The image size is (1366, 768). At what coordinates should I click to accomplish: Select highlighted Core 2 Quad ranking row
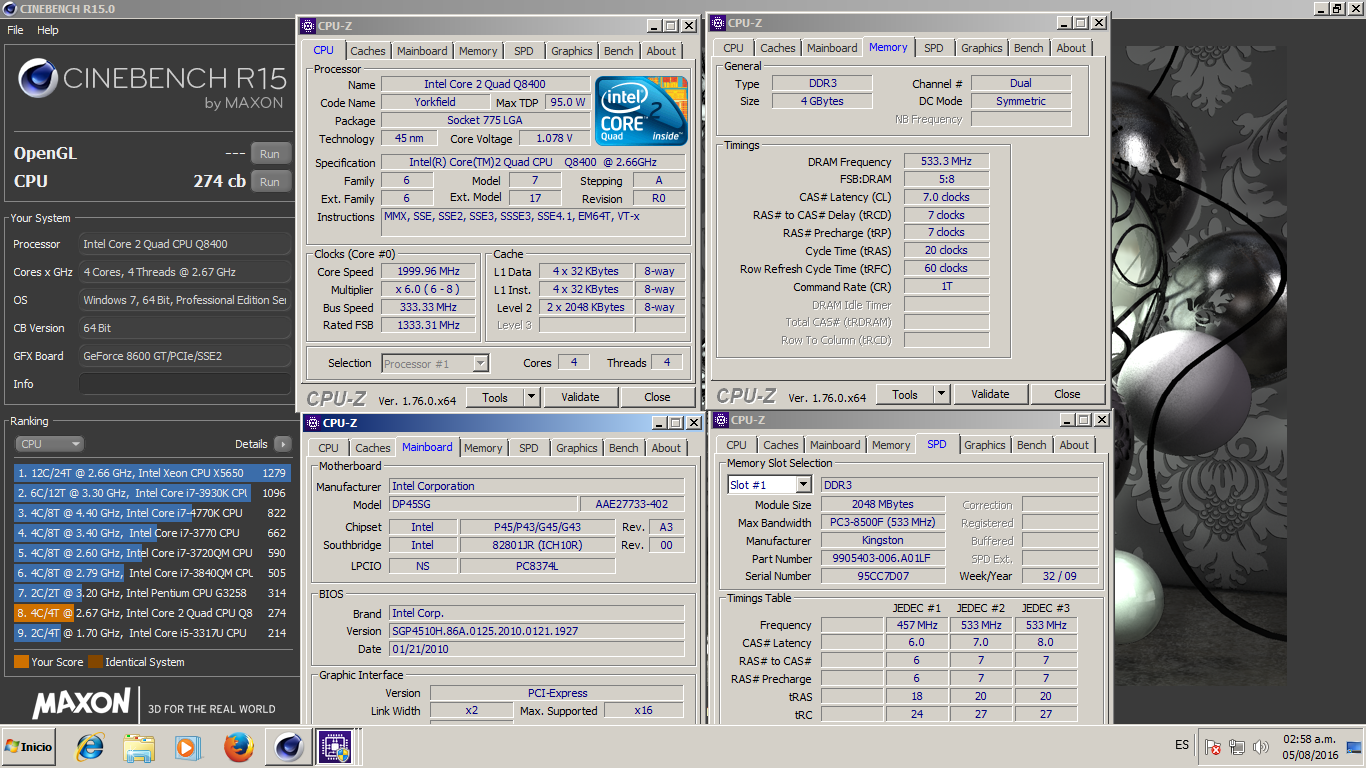(x=152, y=613)
